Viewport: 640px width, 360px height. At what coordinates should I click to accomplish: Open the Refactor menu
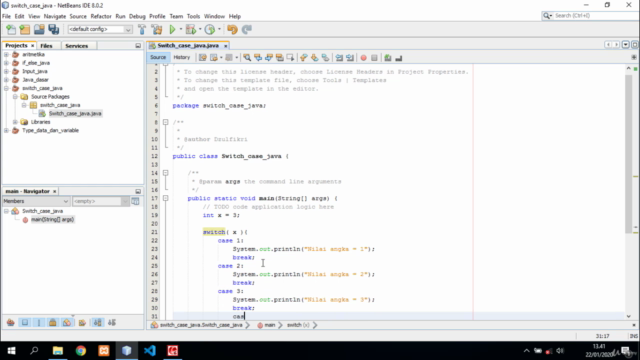101,16
